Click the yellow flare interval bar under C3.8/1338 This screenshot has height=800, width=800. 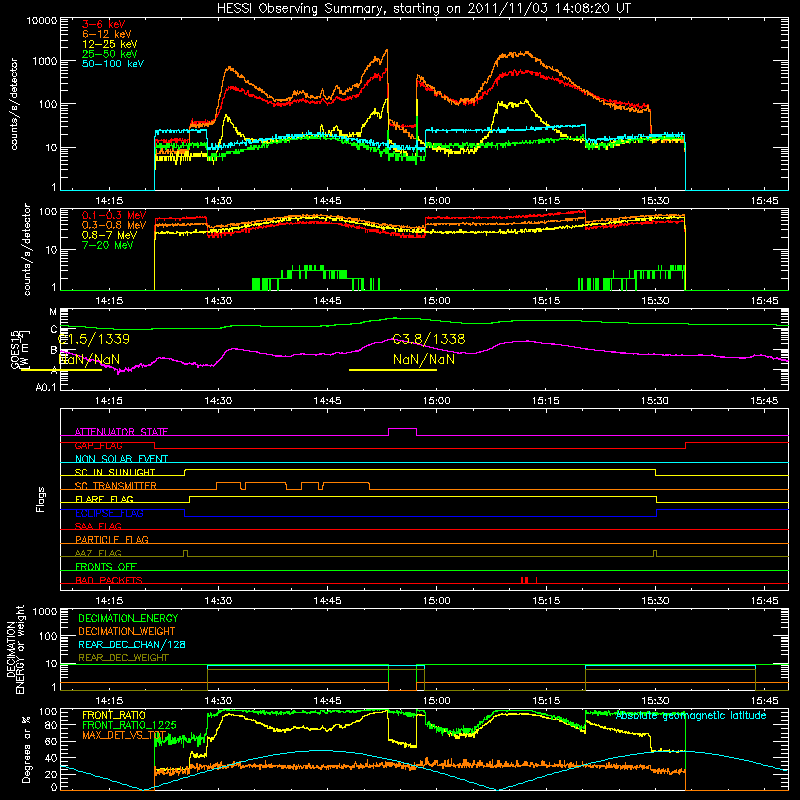point(393,370)
